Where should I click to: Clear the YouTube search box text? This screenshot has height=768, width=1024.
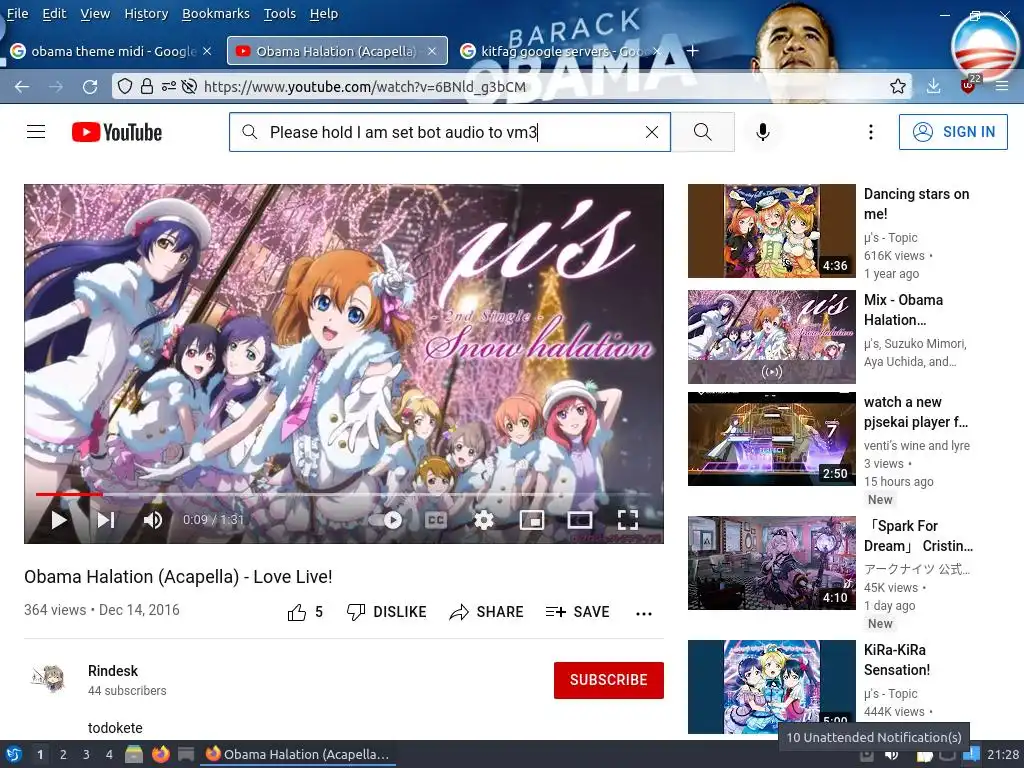coord(652,132)
